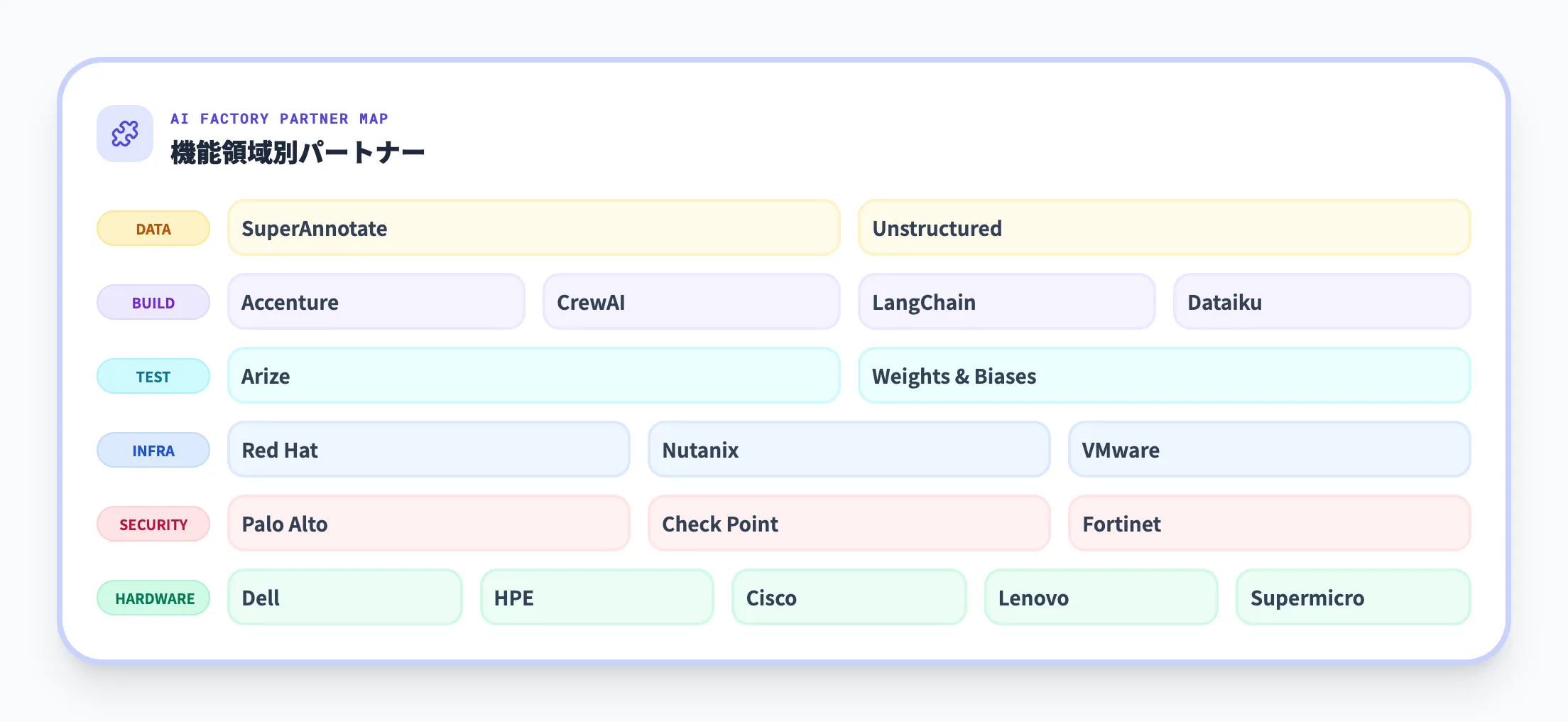The image size is (1568, 722).
Task: Select the Weights & Biases card
Action: [1164, 376]
